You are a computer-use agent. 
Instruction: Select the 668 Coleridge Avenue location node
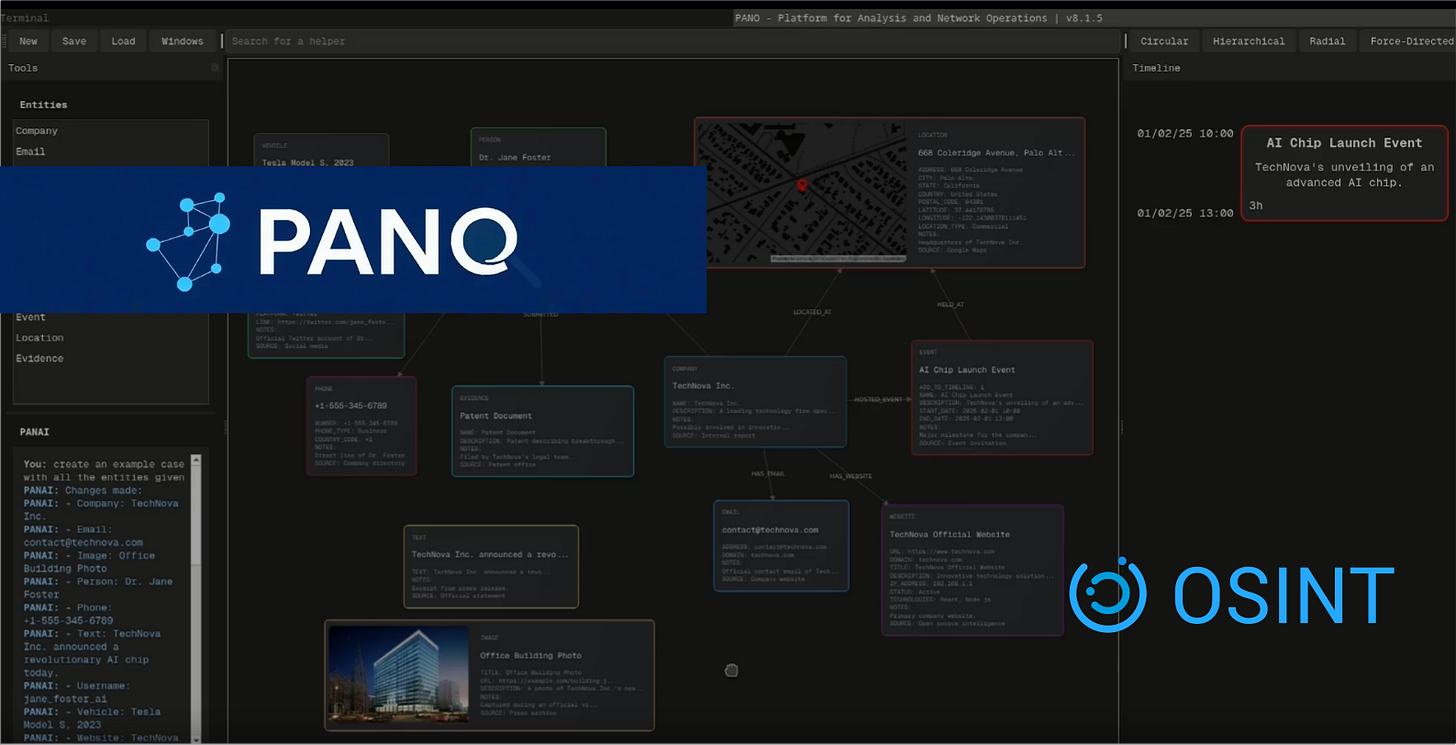(x=889, y=193)
